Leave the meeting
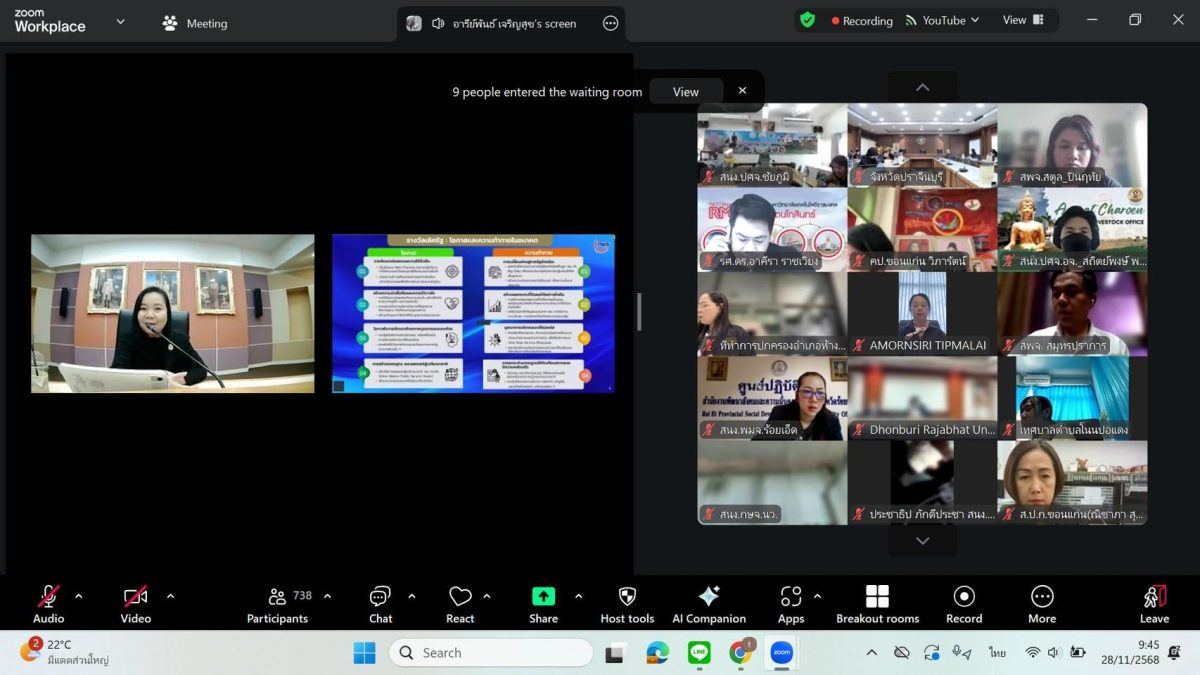The image size is (1200, 675). (1154, 604)
